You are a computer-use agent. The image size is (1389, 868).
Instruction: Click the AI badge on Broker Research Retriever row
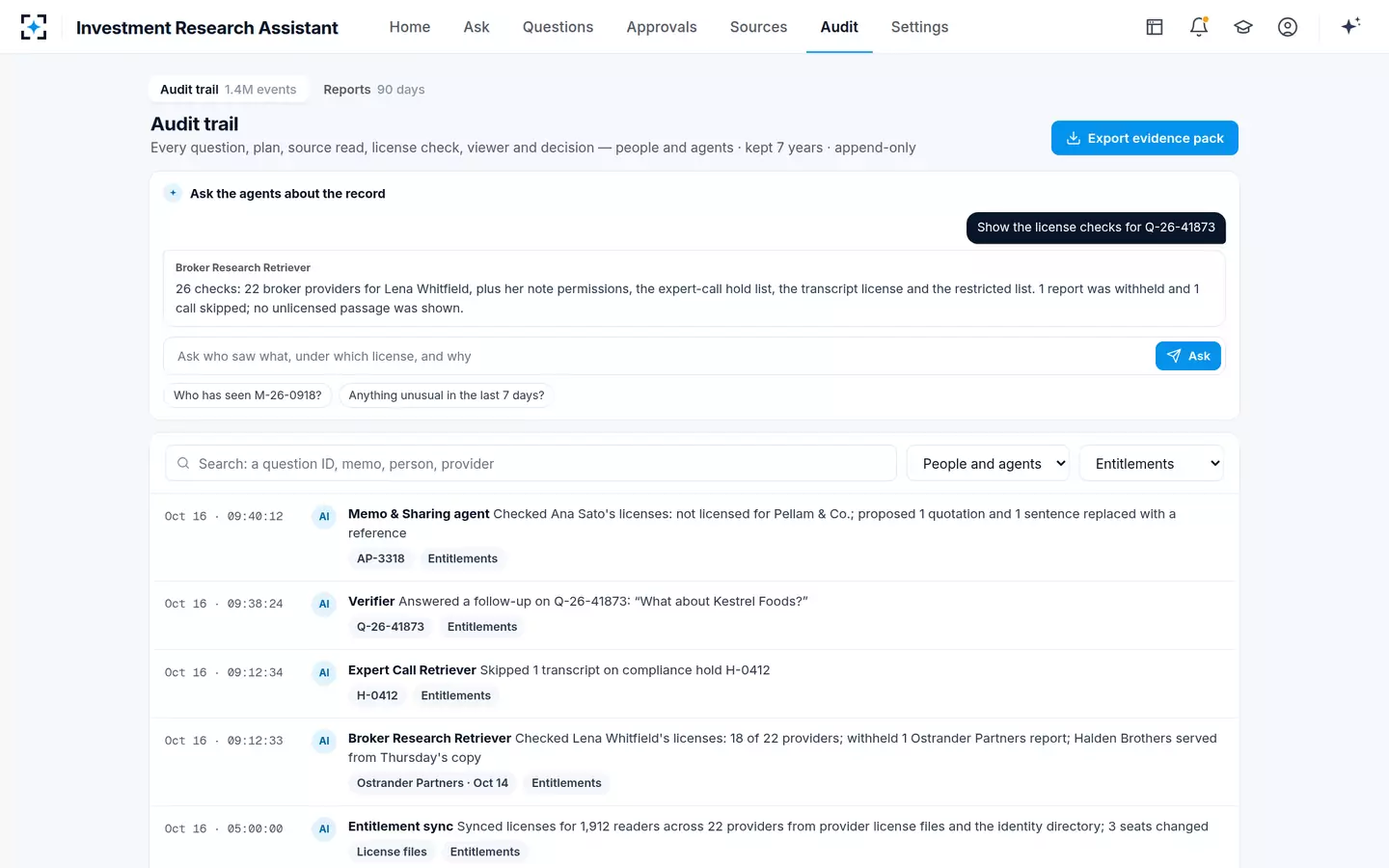[x=324, y=741]
